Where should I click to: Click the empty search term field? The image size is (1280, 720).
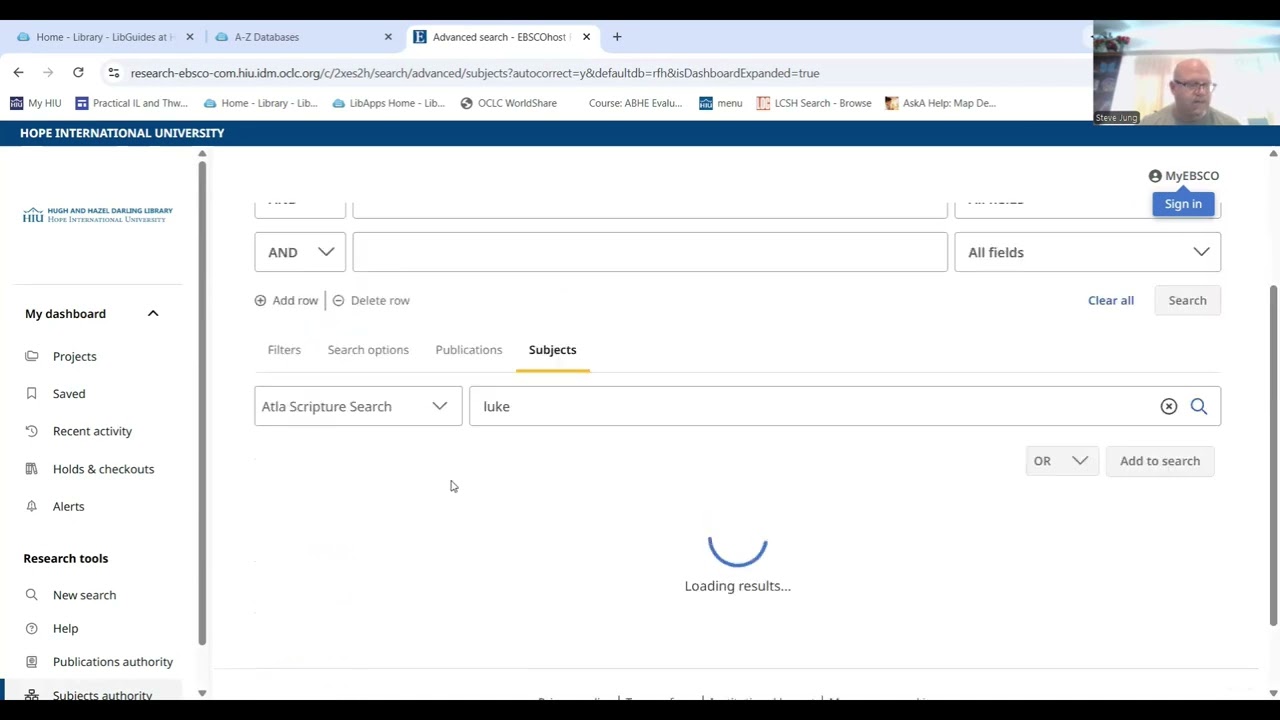[650, 252]
